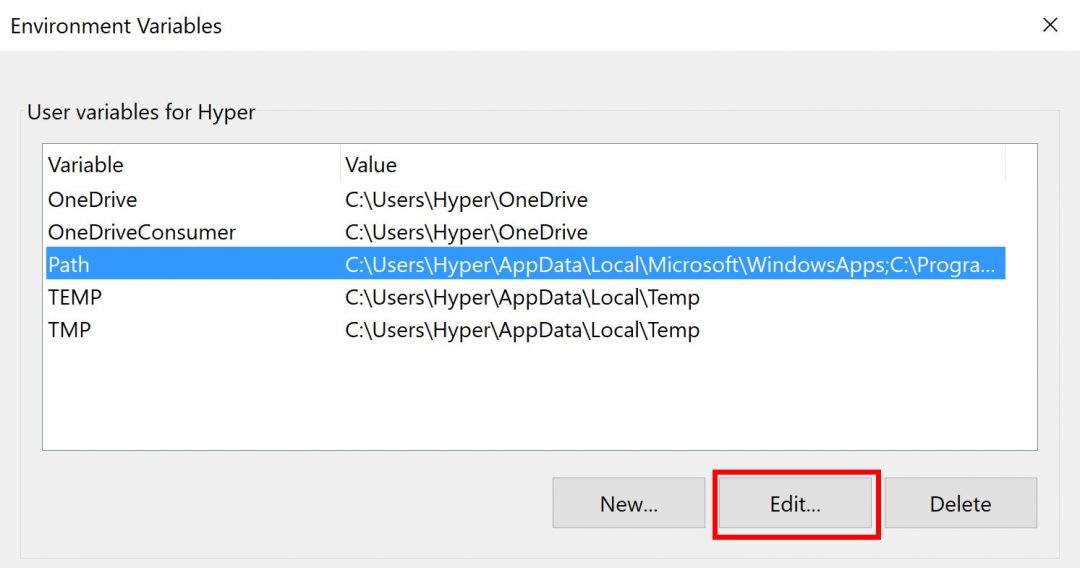Click the New... button
1080x568 pixels.
(x=628, y=504)
